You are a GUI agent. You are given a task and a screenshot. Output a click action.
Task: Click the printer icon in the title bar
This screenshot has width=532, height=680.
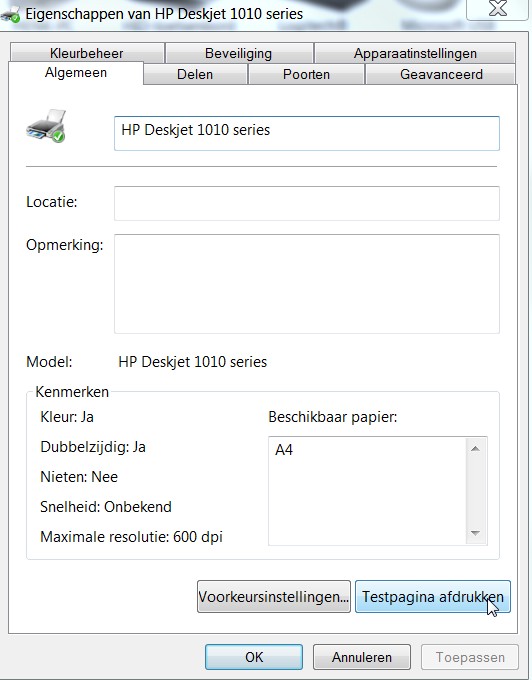click(x=10, y=15)
